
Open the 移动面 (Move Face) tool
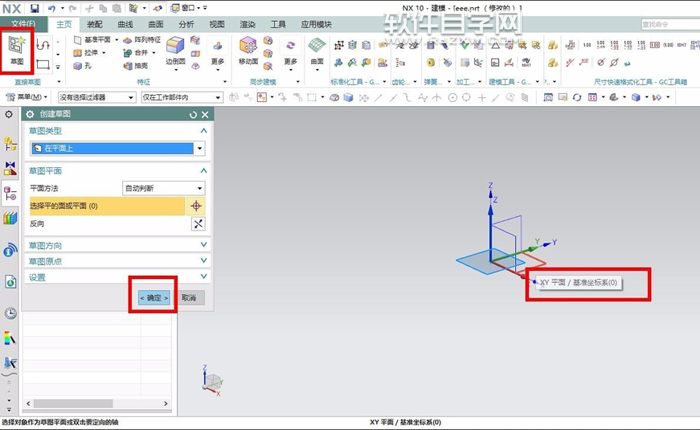[249, 47]
